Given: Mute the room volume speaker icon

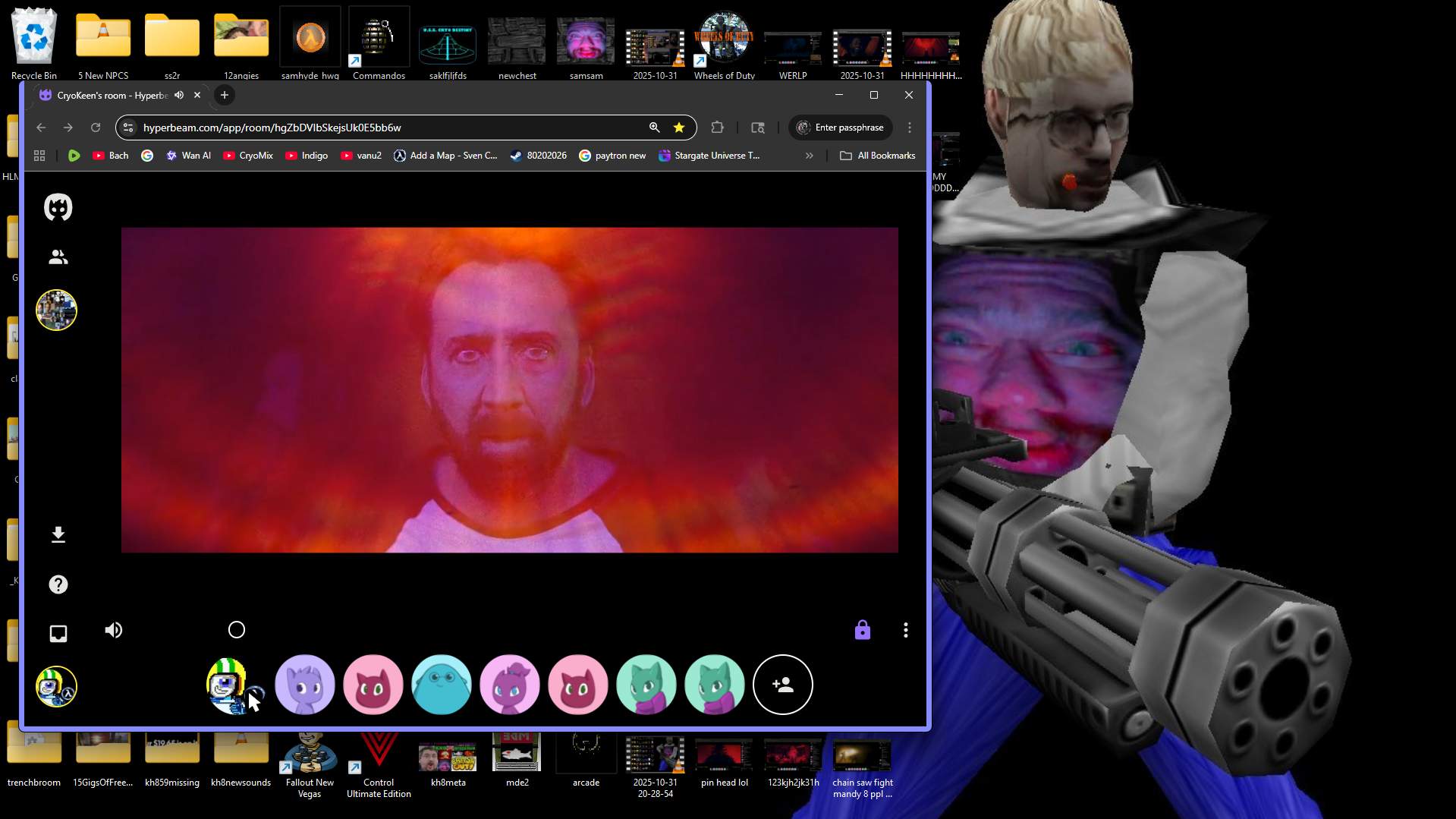Looking at the screenshot, I should [x=114, y=630].
